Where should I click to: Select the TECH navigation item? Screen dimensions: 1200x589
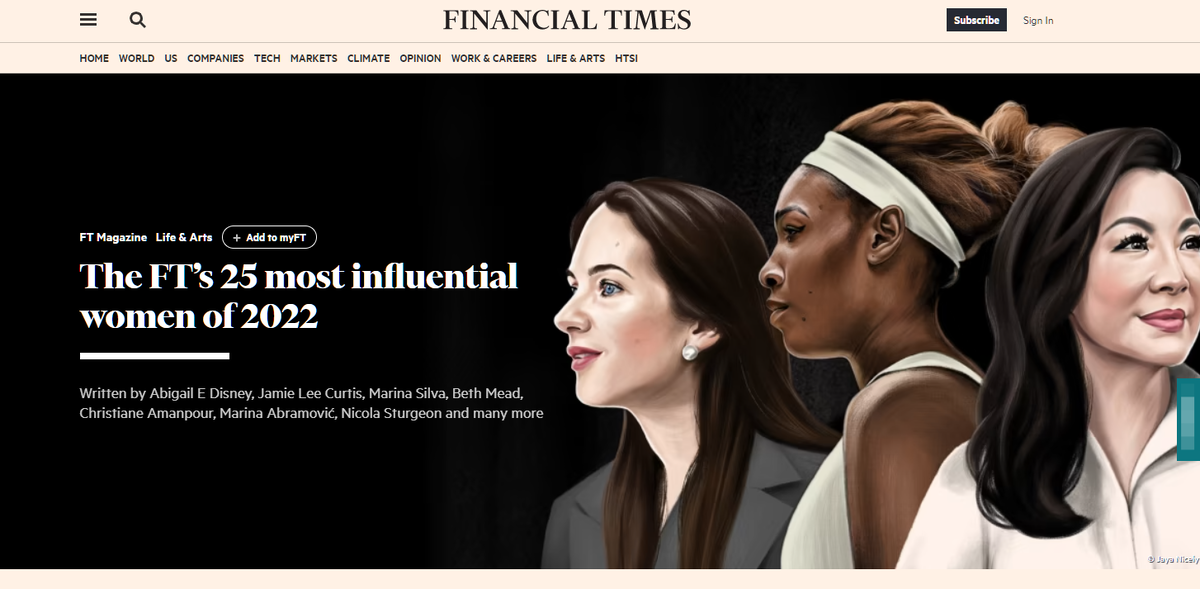(267, 58)
